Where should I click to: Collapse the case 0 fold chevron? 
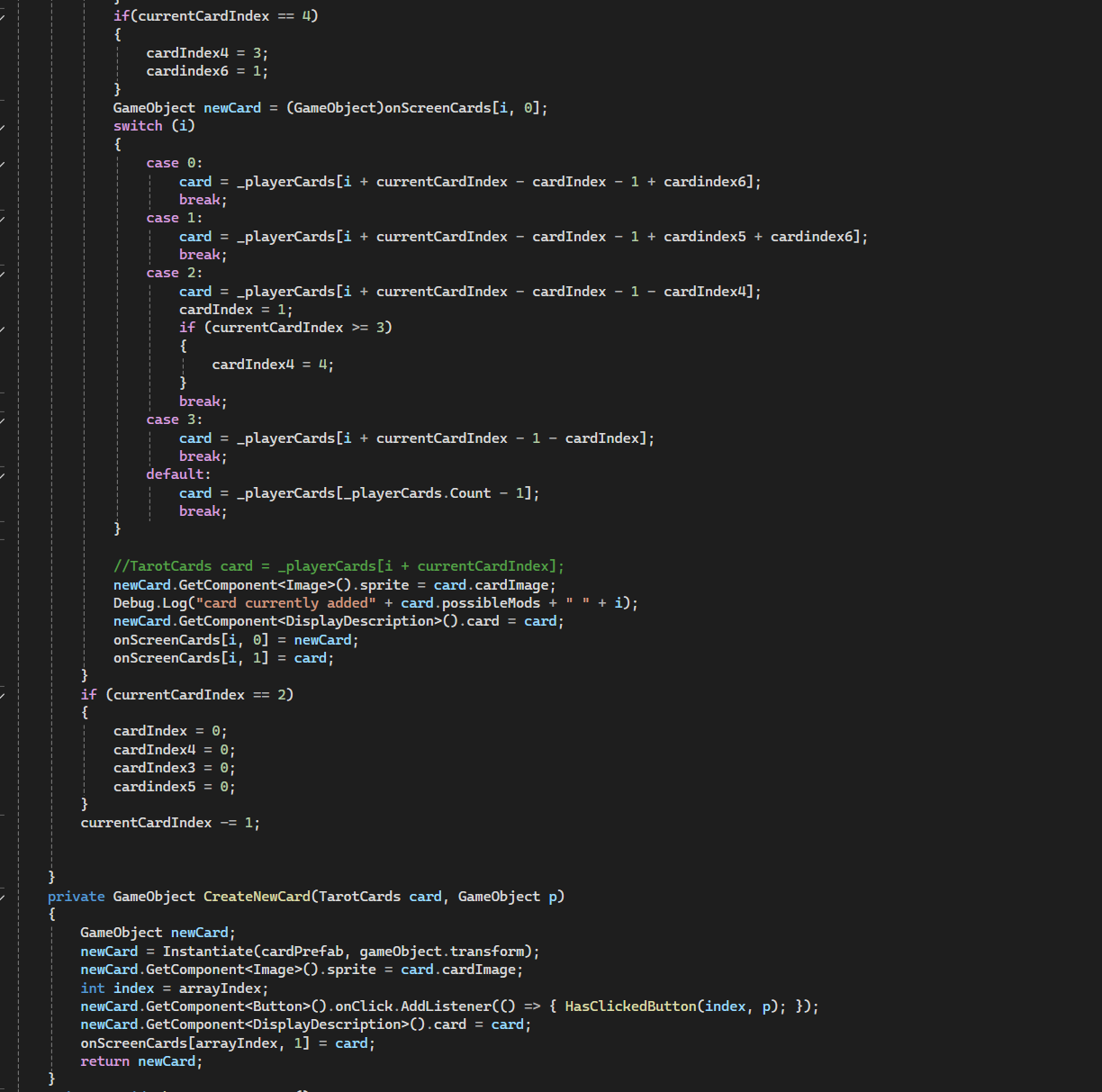point(3,163)
